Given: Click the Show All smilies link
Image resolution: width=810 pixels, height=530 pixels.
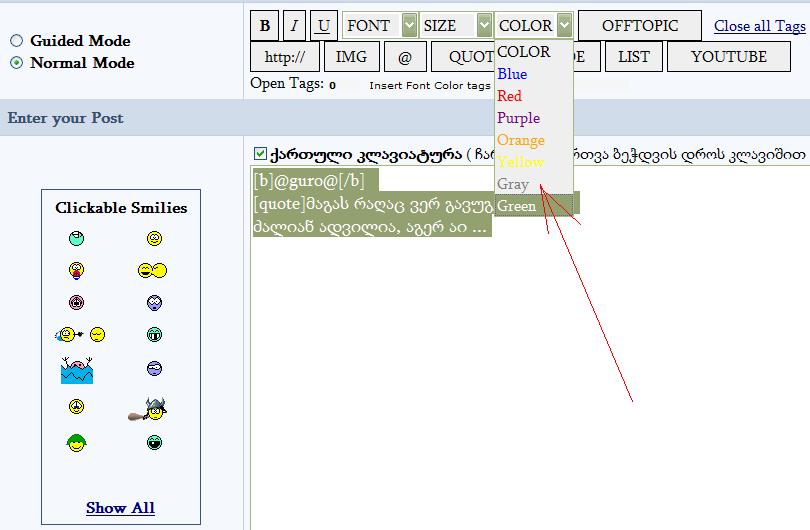Looking at the screenshot, I should click(x=120, y=508).
